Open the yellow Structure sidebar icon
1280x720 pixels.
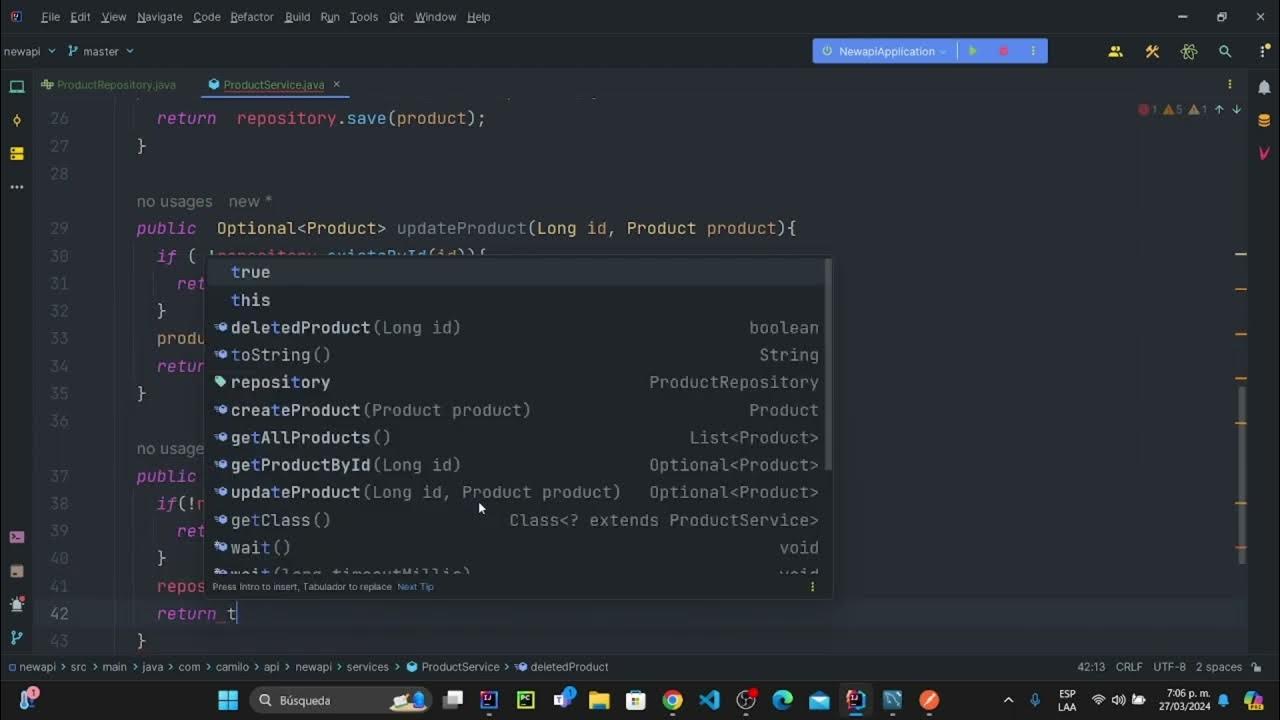pyautogui.click(x=16, y=153)
